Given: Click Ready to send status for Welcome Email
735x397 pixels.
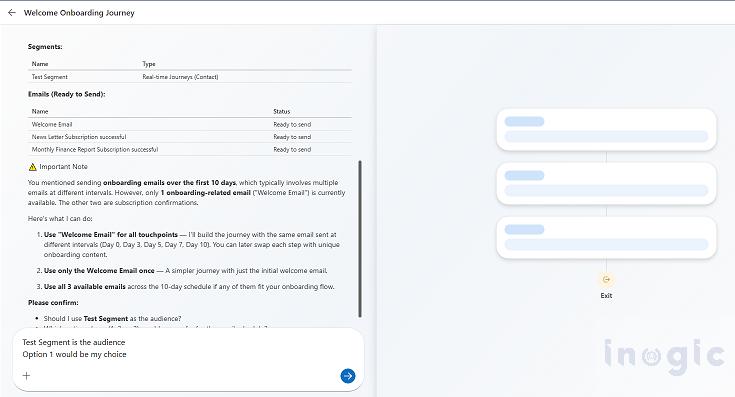Looking at the screenshot, I should click(x=292, y=124).
